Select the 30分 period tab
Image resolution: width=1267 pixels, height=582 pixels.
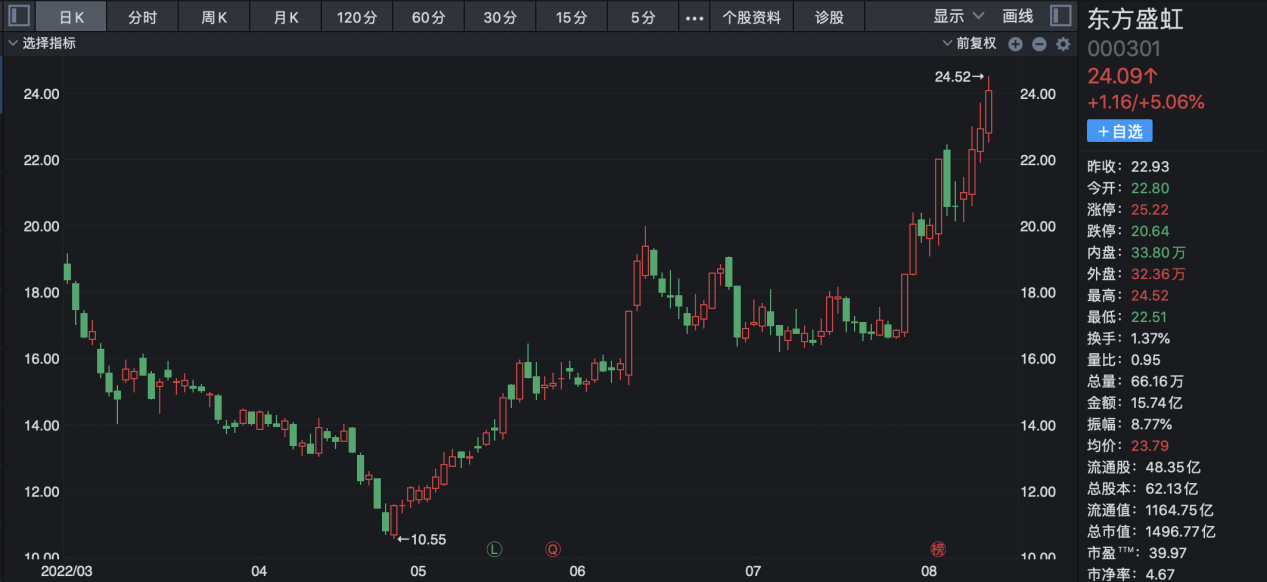tap(500, 17)
